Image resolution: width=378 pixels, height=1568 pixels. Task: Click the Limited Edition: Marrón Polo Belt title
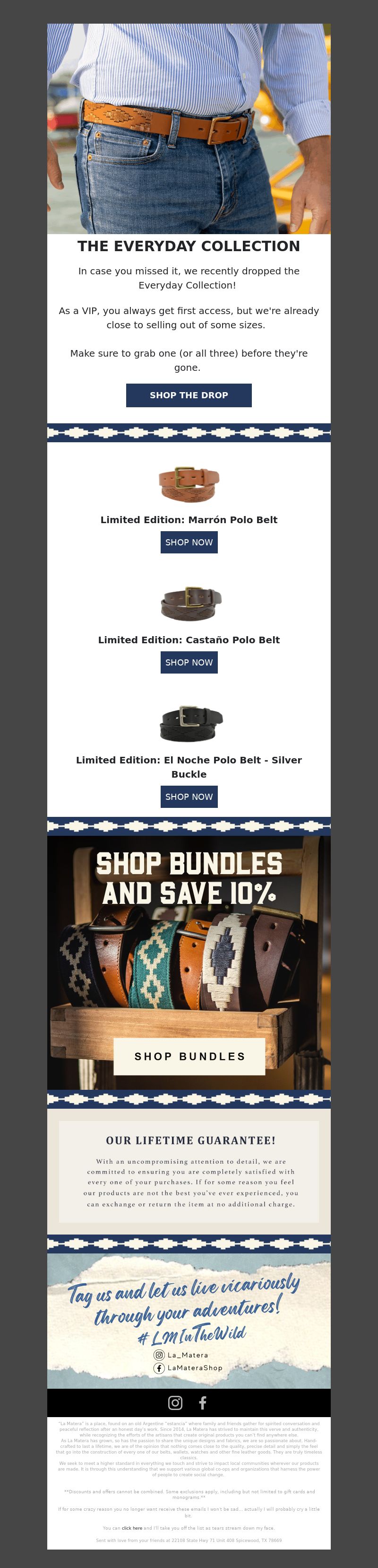point(189,519)
